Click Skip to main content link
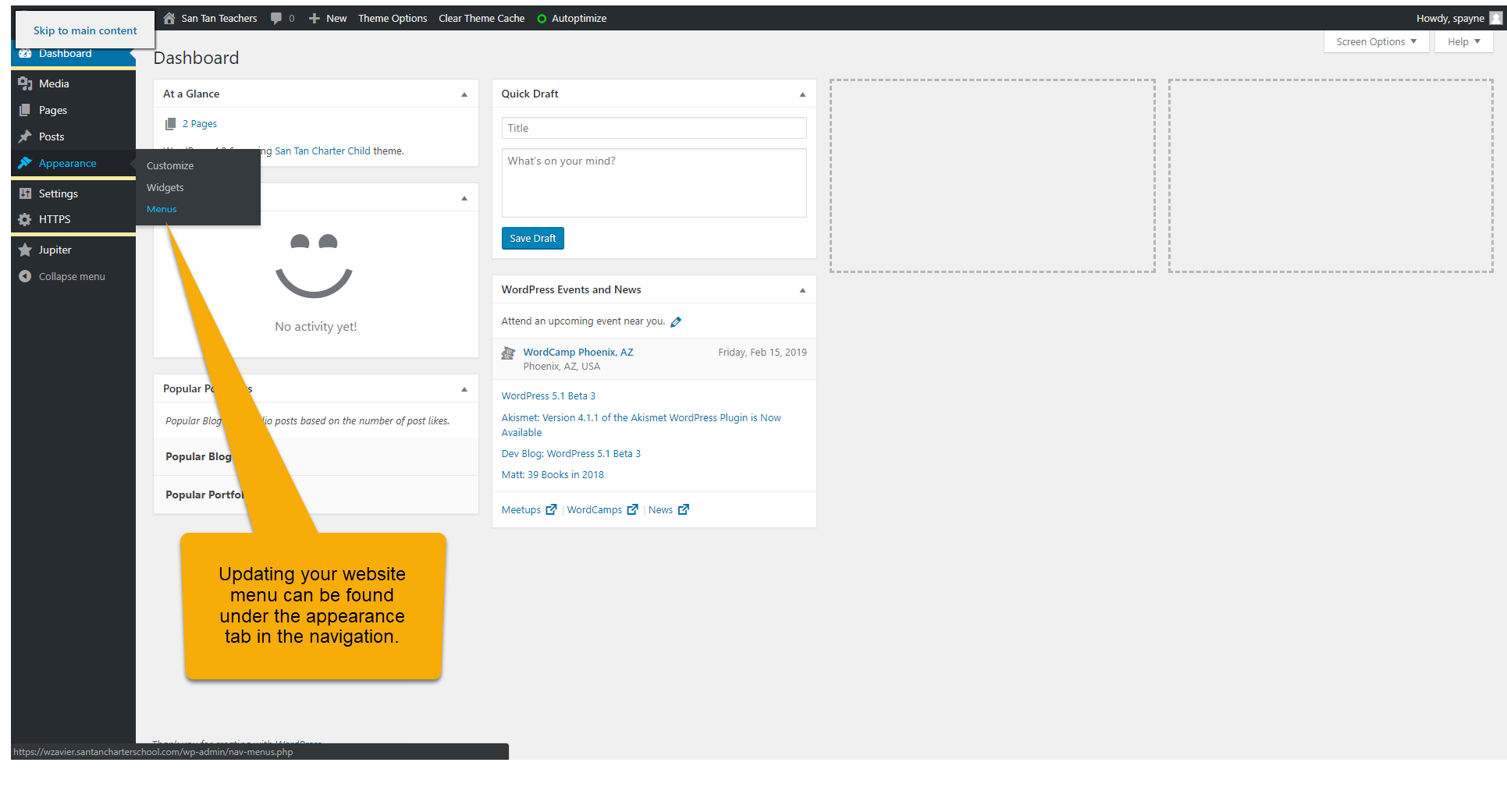 coord(85,30)
